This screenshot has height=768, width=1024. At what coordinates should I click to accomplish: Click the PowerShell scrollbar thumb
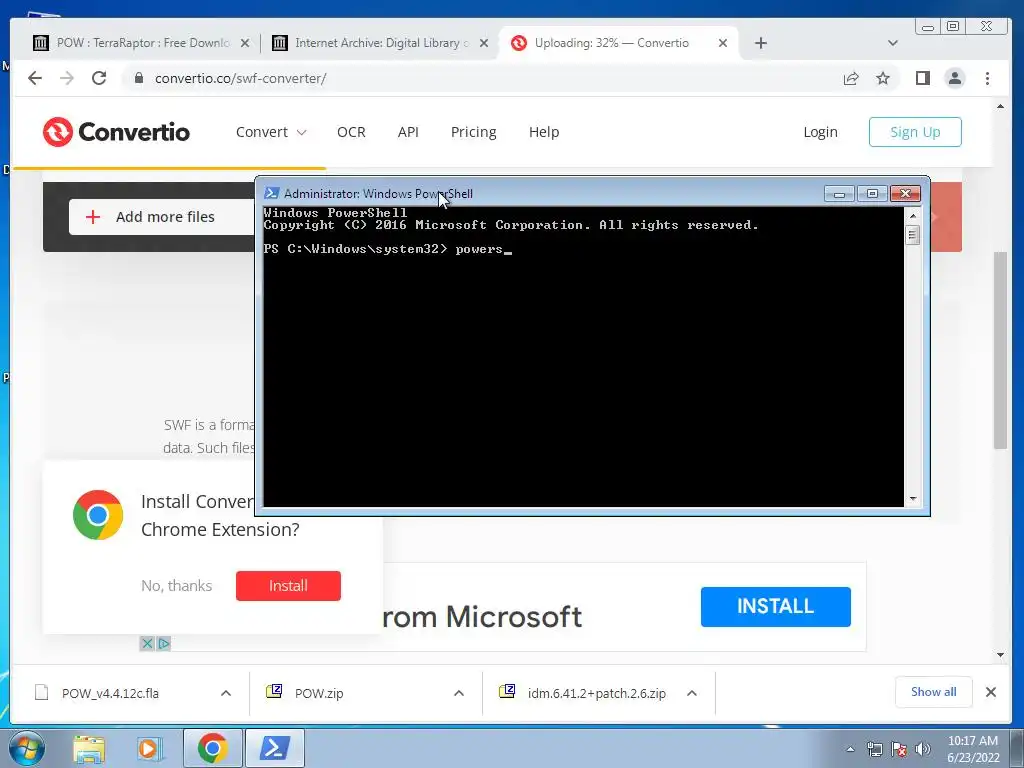(913, 234)
